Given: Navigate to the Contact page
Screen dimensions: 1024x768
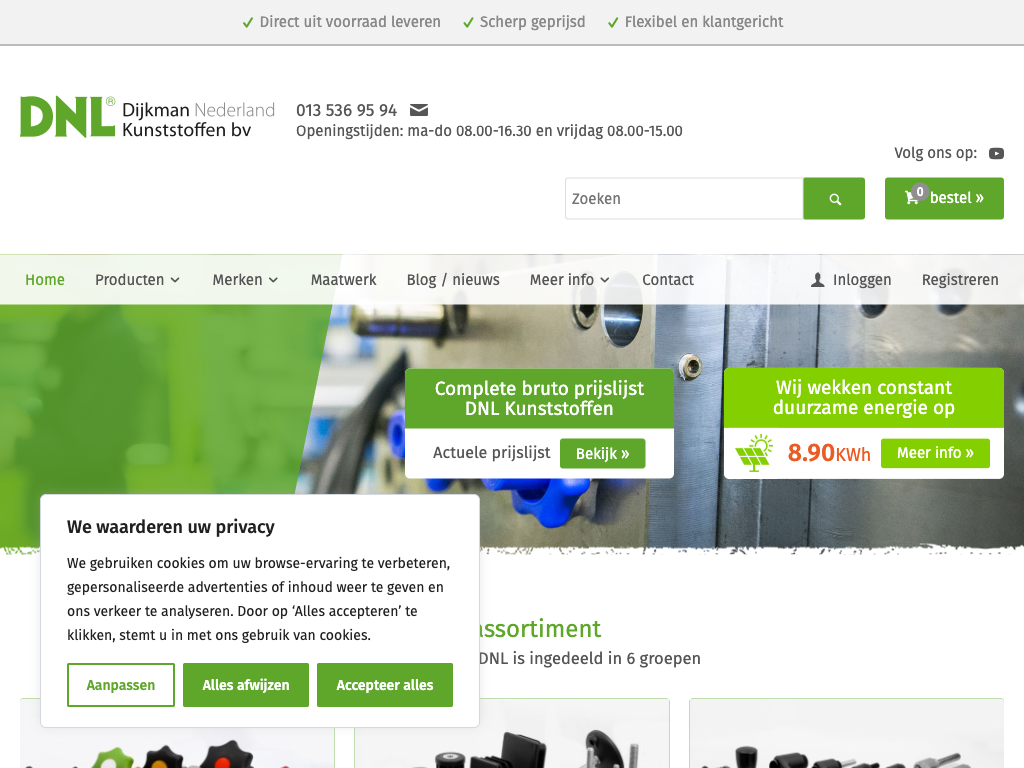Looking at the screenshot, I should [668, 280].
